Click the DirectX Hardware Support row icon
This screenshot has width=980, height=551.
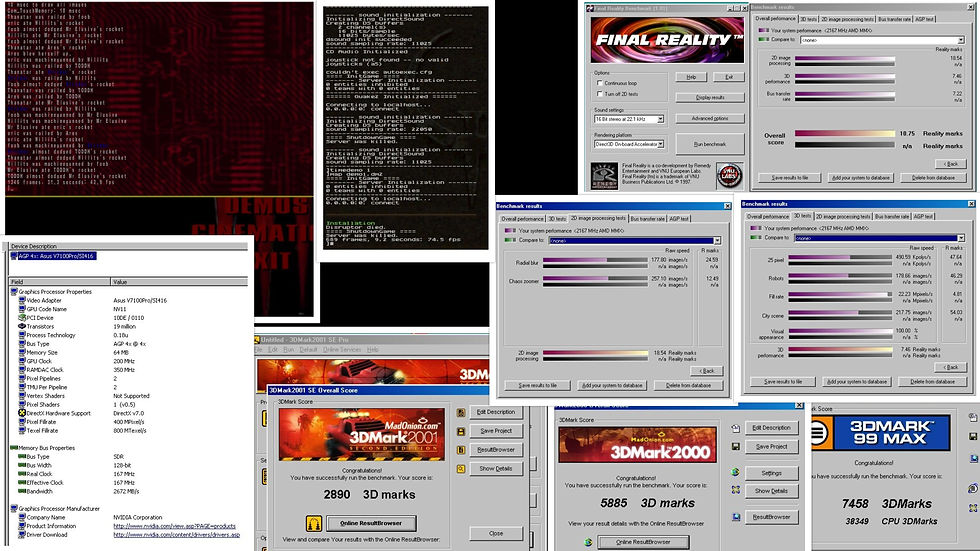(22, 413)
